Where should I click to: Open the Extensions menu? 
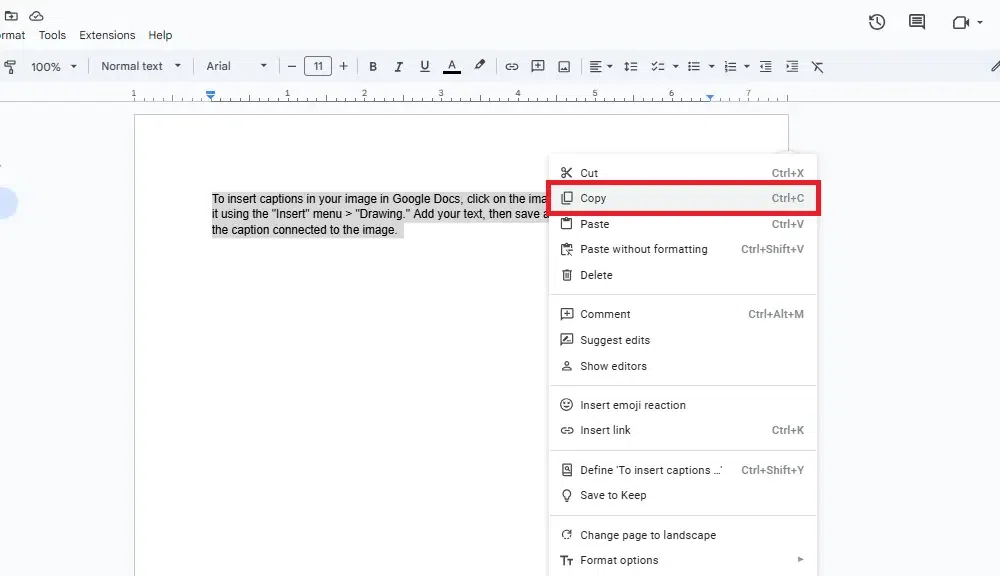(x=107, y=34)
